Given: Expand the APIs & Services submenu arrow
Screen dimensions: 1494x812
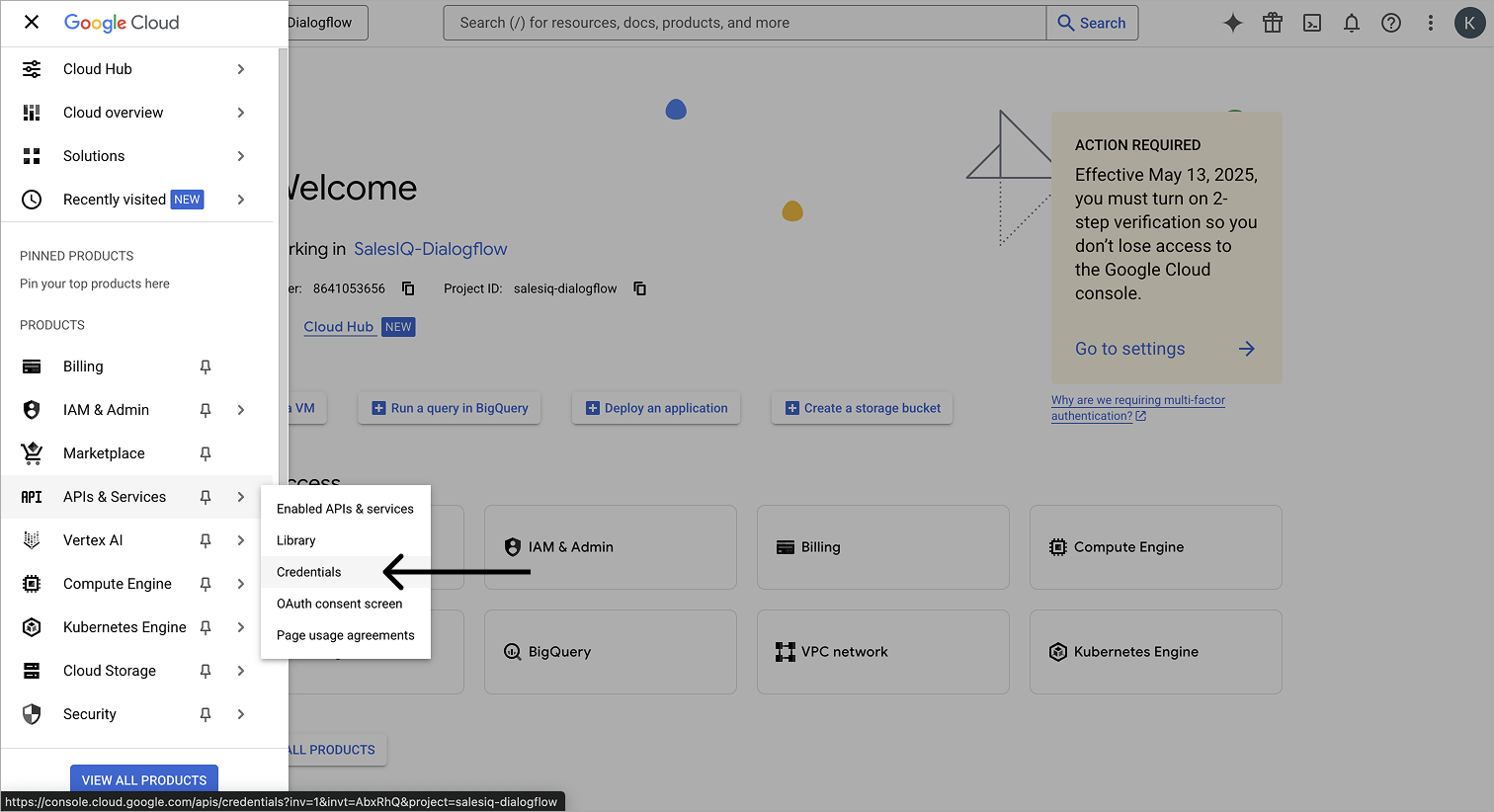Looking at the screenshot, I should click(241, 497).
